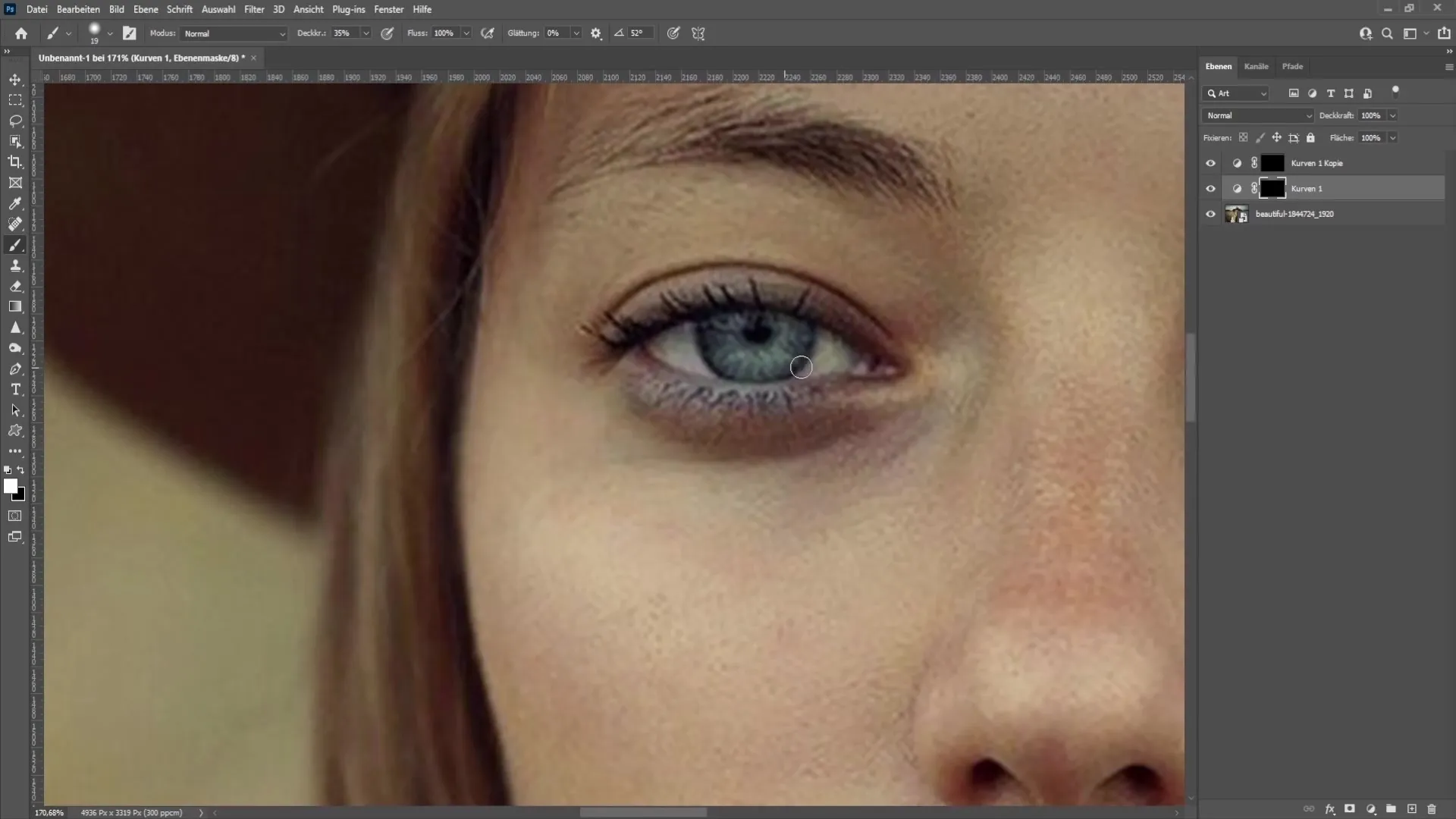The height and width of the screenshot is (819, 1456).
Task: Select the Clone Stamp tool
Action: 15,266
